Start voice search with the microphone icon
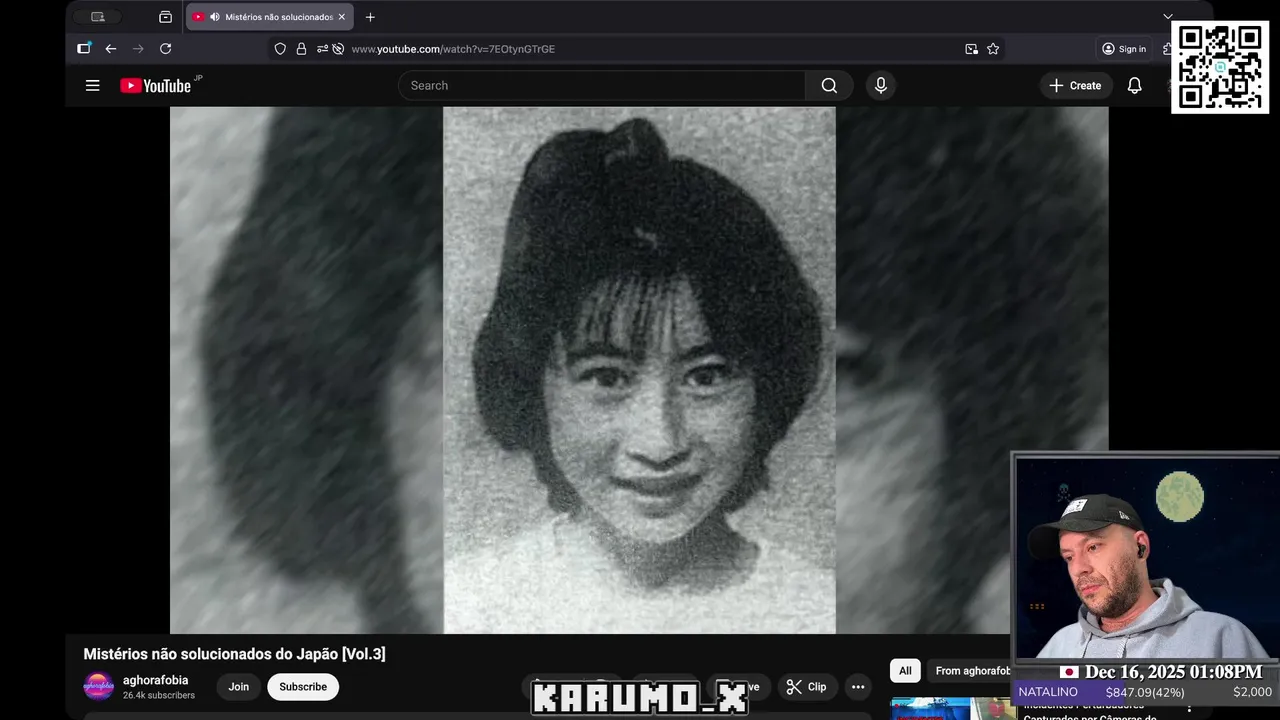Viewport: 1280px width, 720px height. pos(881,86)
